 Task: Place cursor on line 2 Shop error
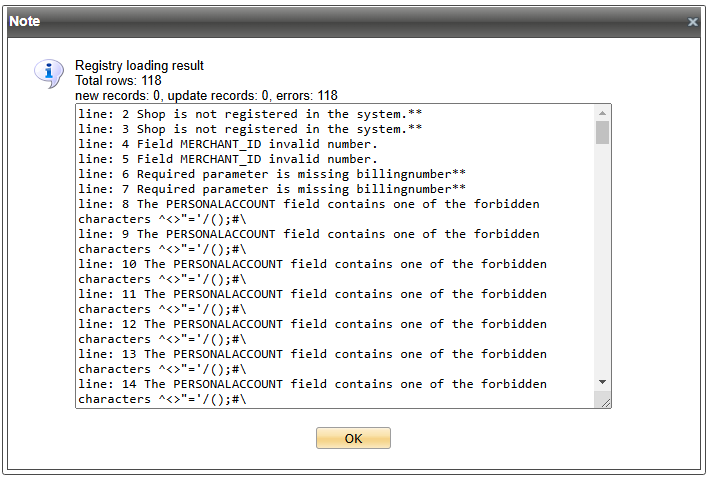pos(250,114)
